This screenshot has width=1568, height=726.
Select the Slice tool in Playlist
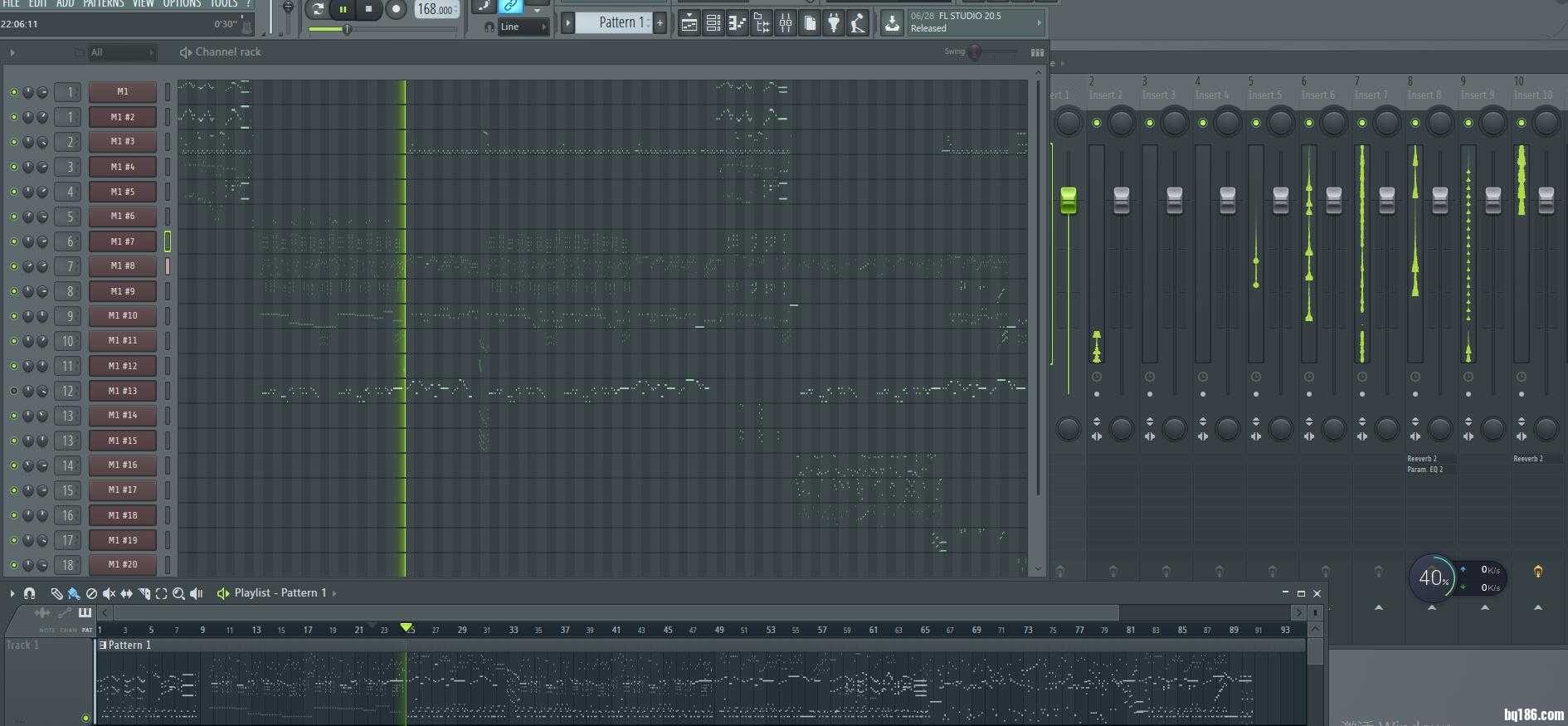pos(144,593)
